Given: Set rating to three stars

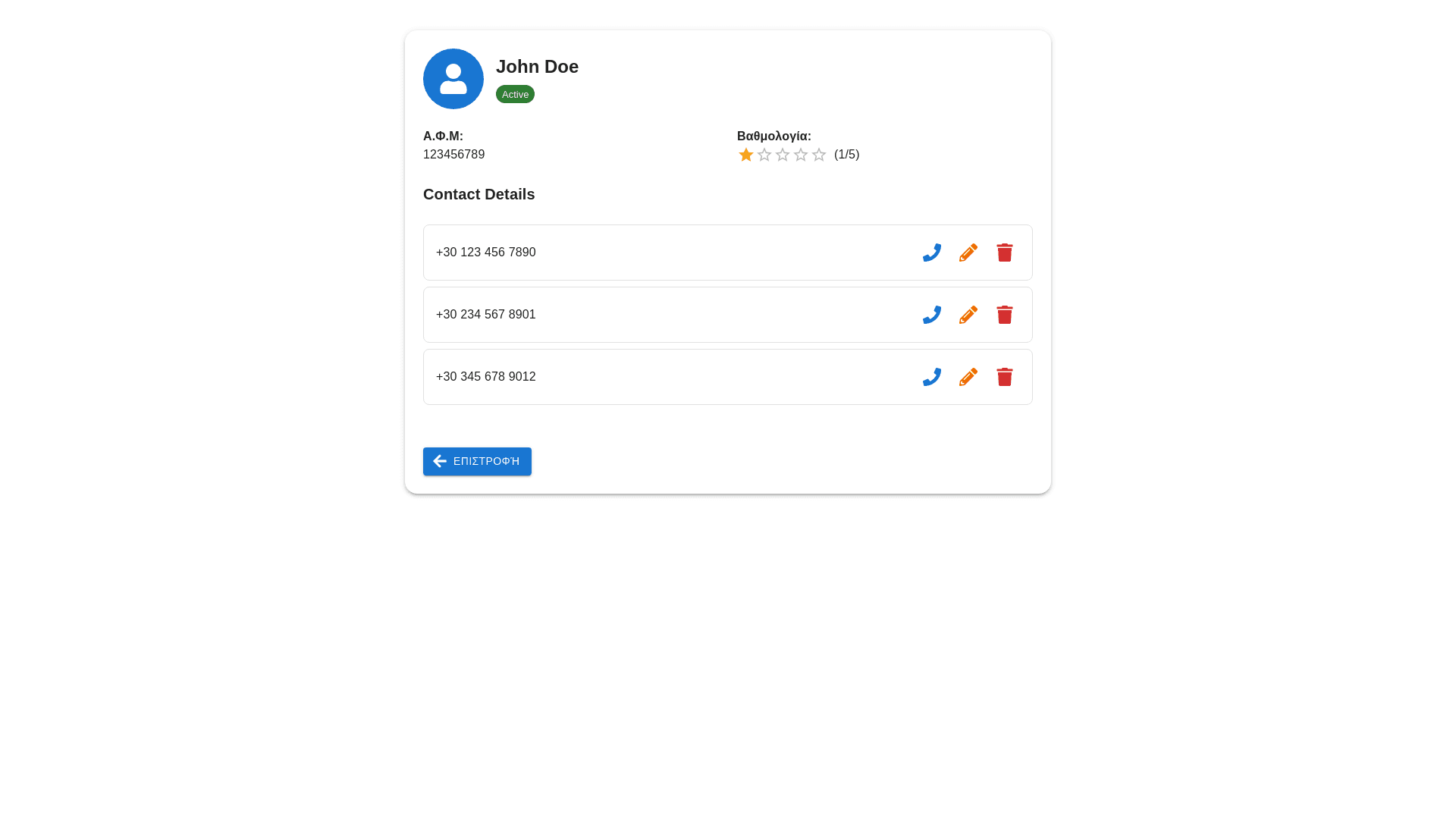Looking at the screenshot, I should coord(783,155).
